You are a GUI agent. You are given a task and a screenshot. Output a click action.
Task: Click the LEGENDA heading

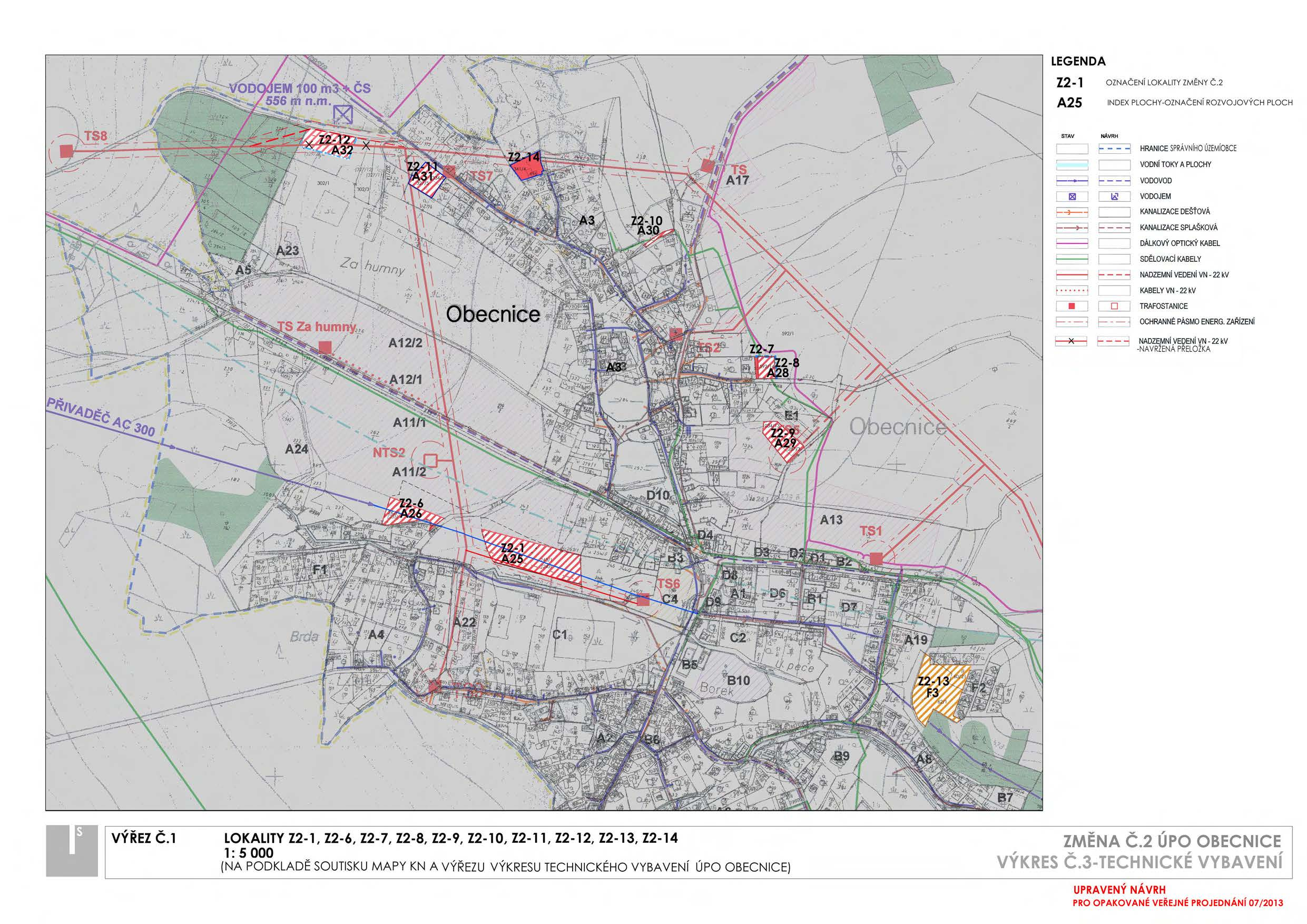(1078, 62)
